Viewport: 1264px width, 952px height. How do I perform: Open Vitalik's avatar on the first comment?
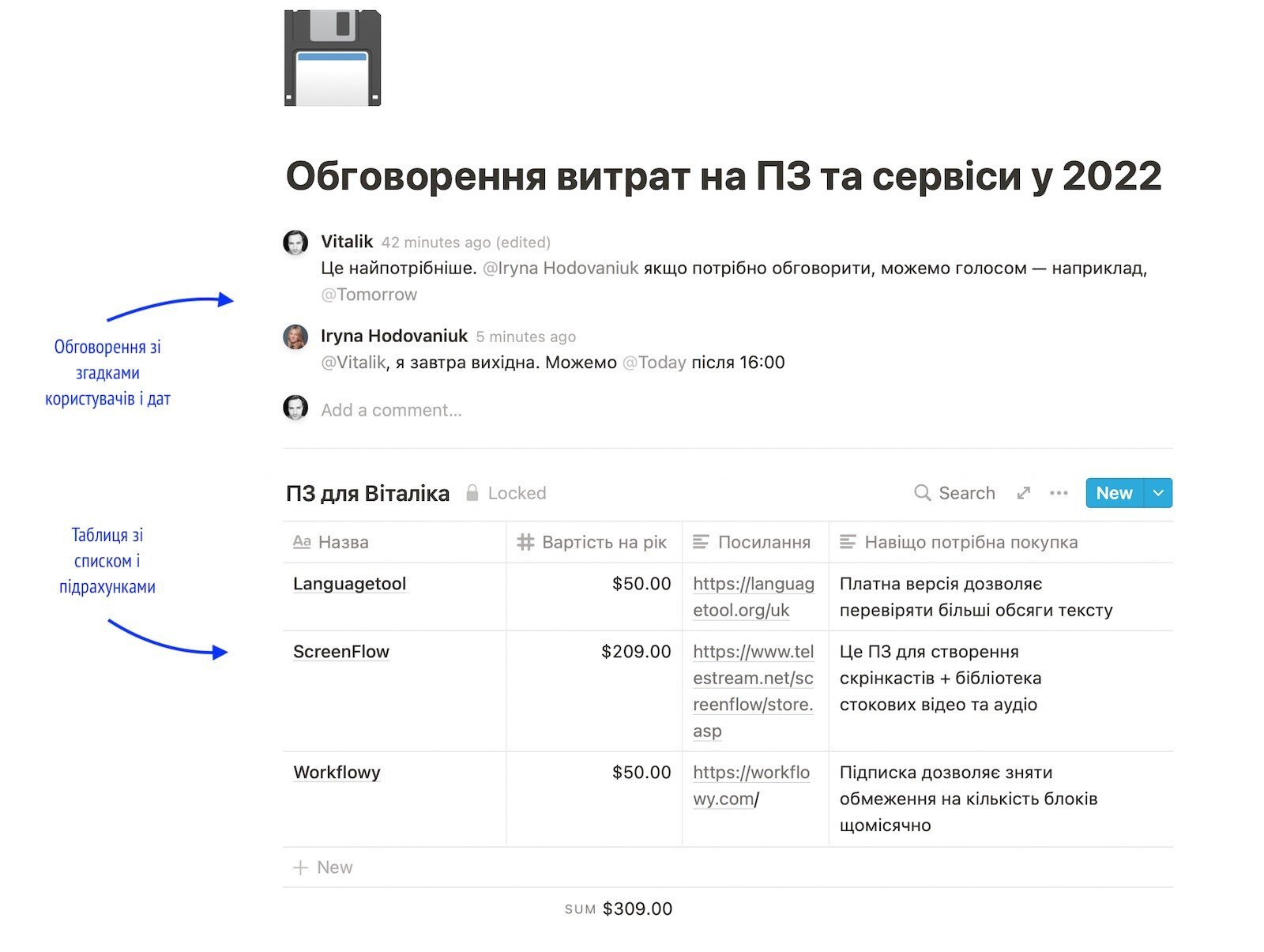(x=295, y=243)
